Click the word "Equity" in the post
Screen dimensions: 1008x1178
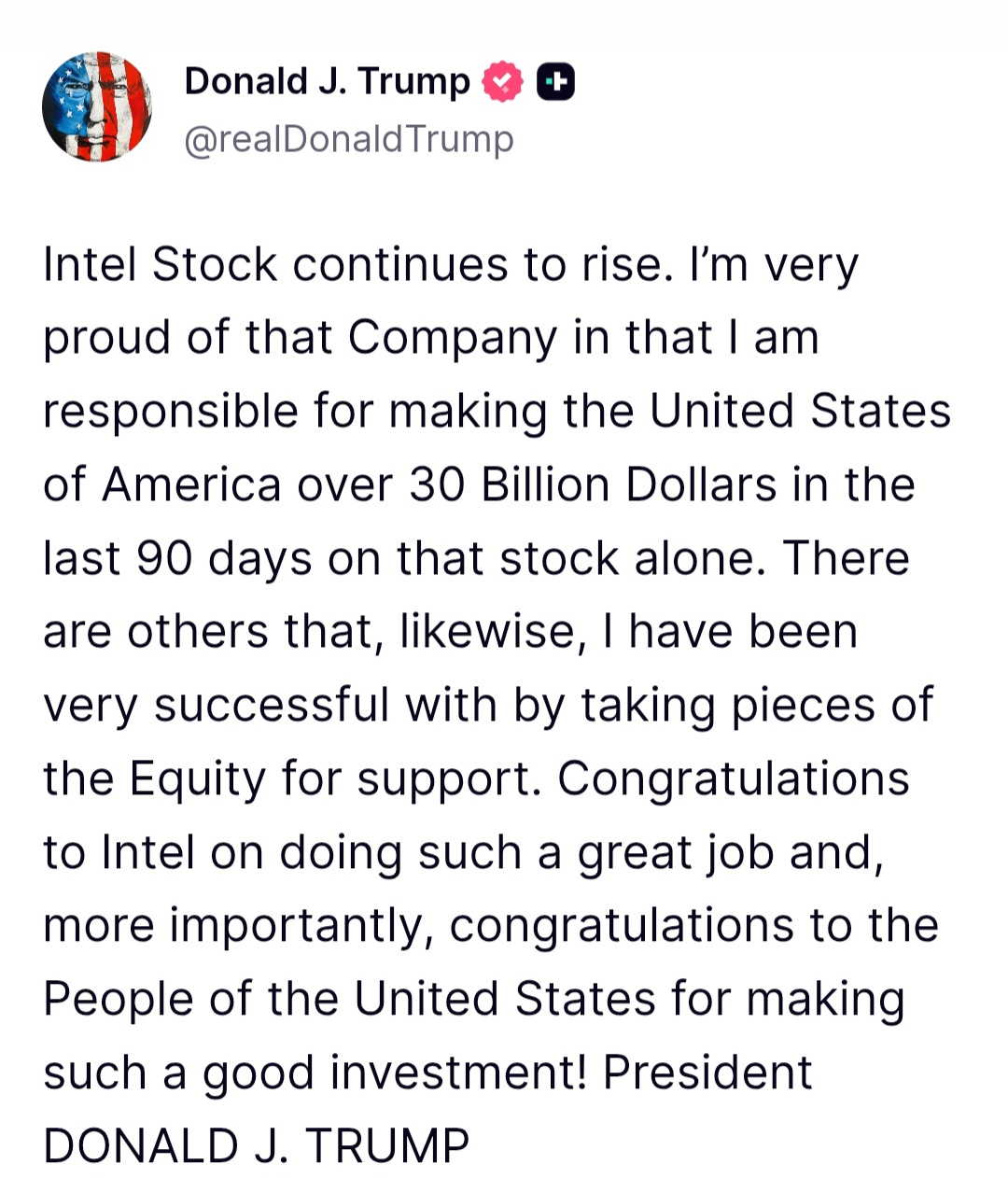(198, 779)
